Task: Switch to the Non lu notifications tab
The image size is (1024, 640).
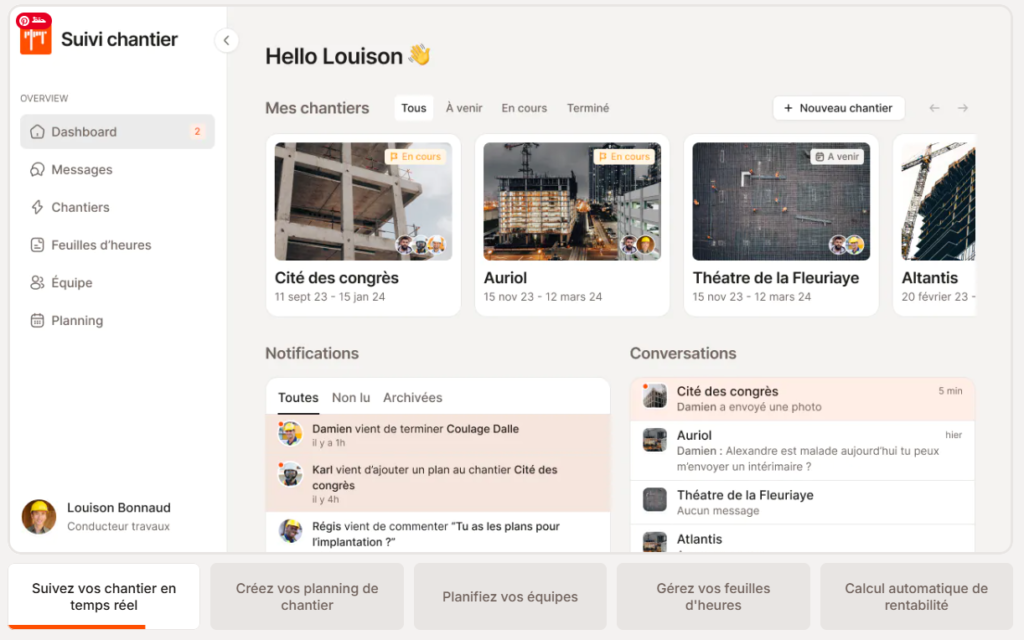Action: [x=351, y=398]
